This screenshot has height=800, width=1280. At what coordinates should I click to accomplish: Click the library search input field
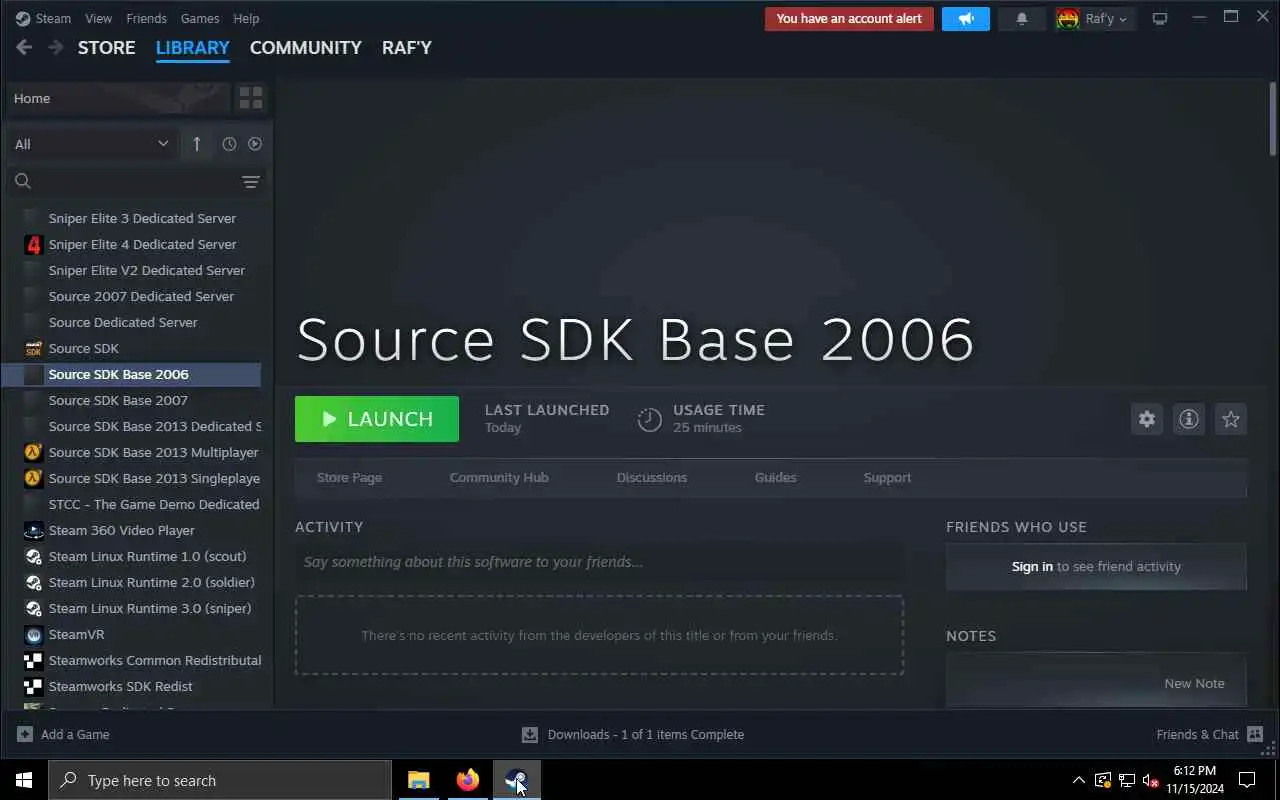tap(136, 181)
